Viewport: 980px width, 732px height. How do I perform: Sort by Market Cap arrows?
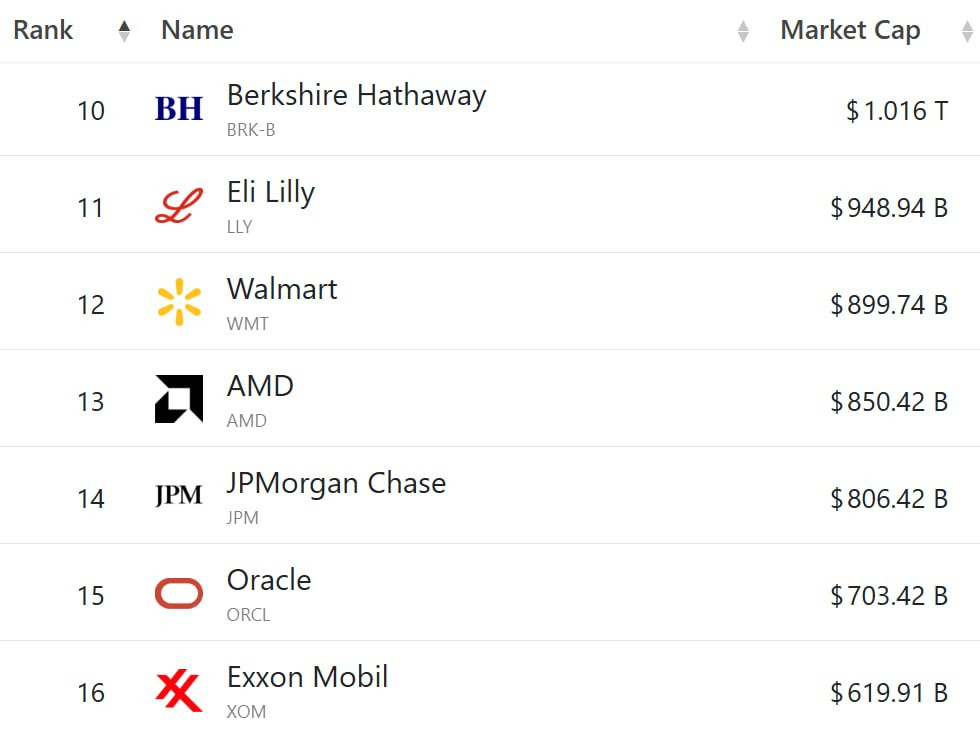click(x=967, y=31)
